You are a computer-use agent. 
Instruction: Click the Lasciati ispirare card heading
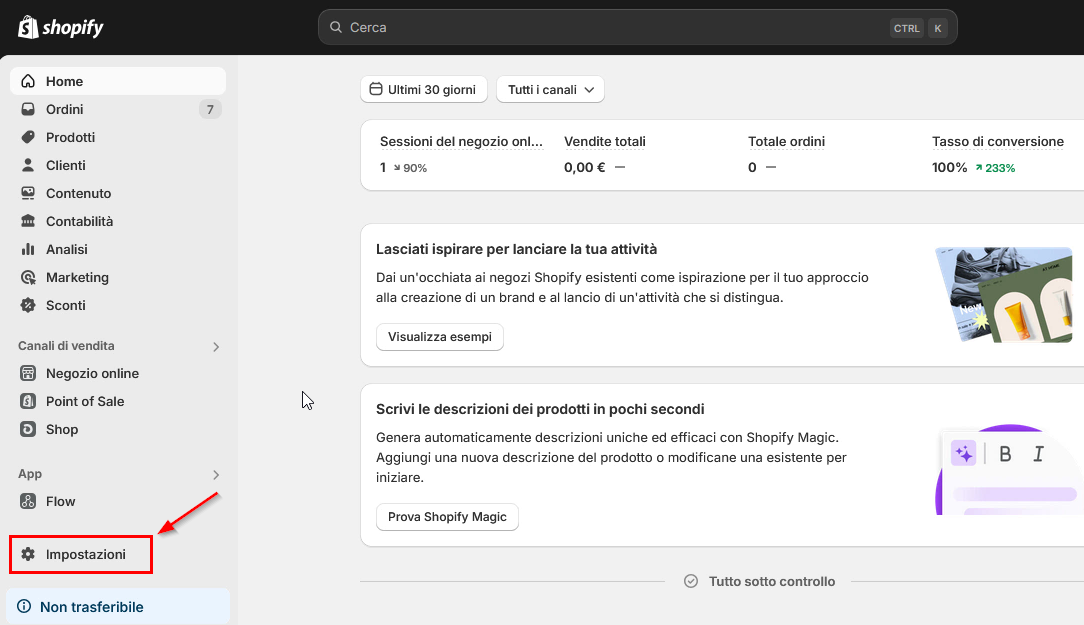tap(516, 249)
